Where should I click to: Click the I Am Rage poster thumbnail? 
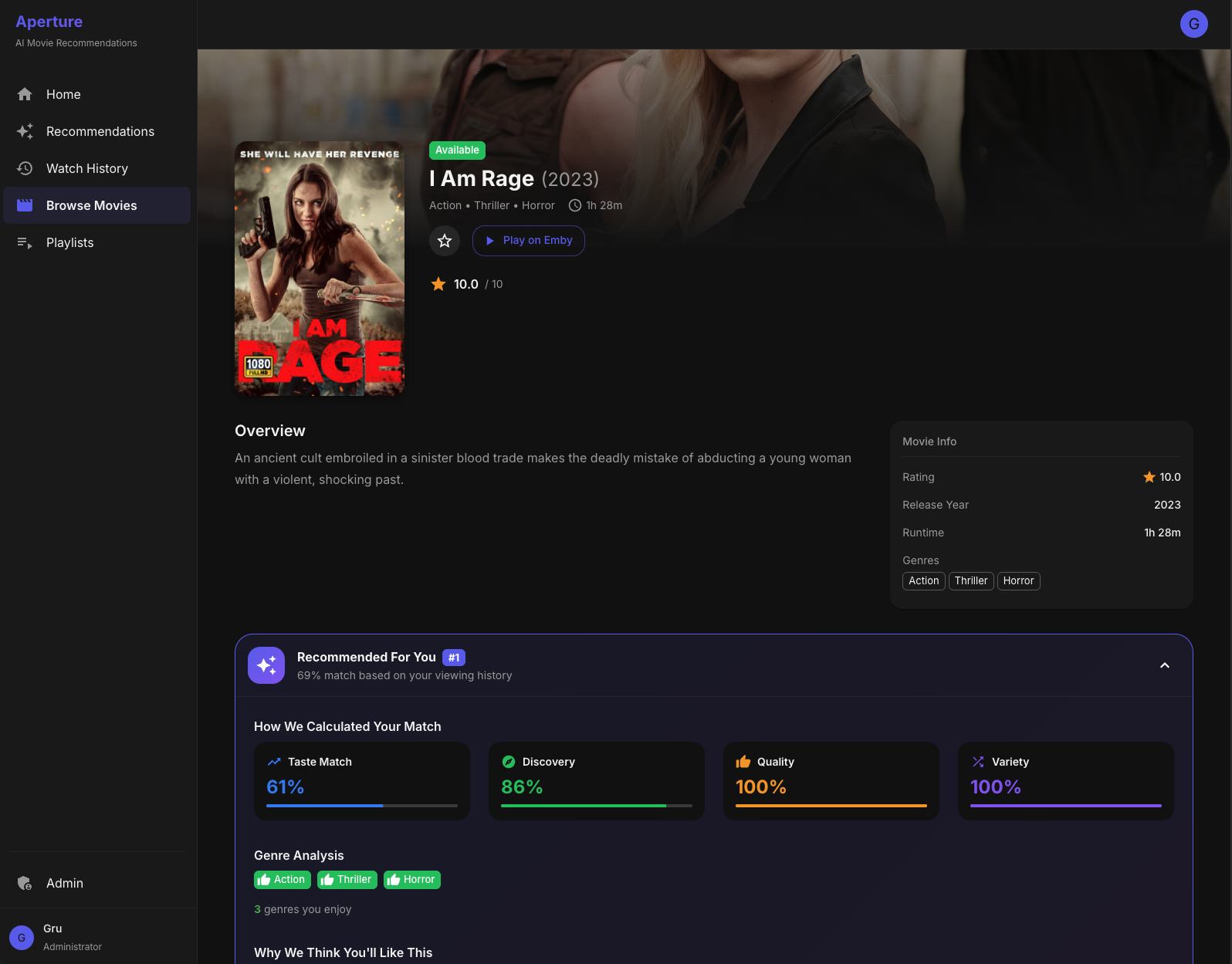(x=320, y=269)
